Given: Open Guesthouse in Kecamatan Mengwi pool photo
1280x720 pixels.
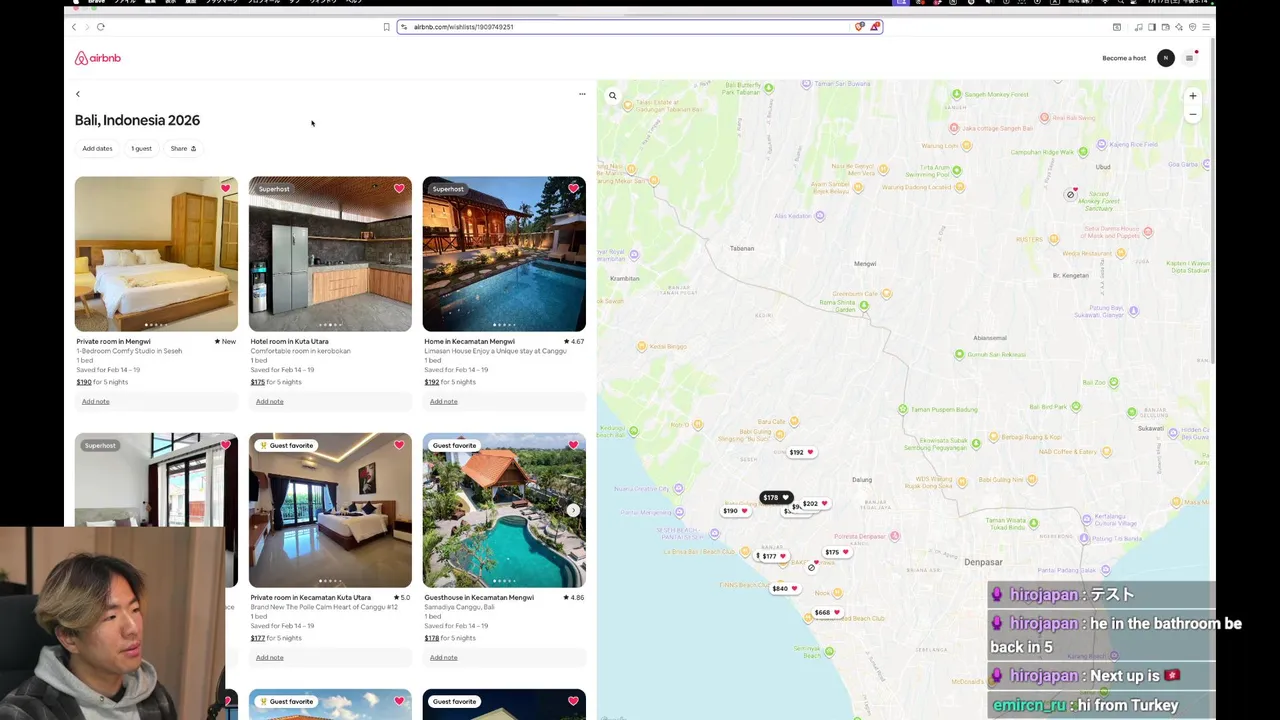Looking at the screenshot, I should click(504, 510).
